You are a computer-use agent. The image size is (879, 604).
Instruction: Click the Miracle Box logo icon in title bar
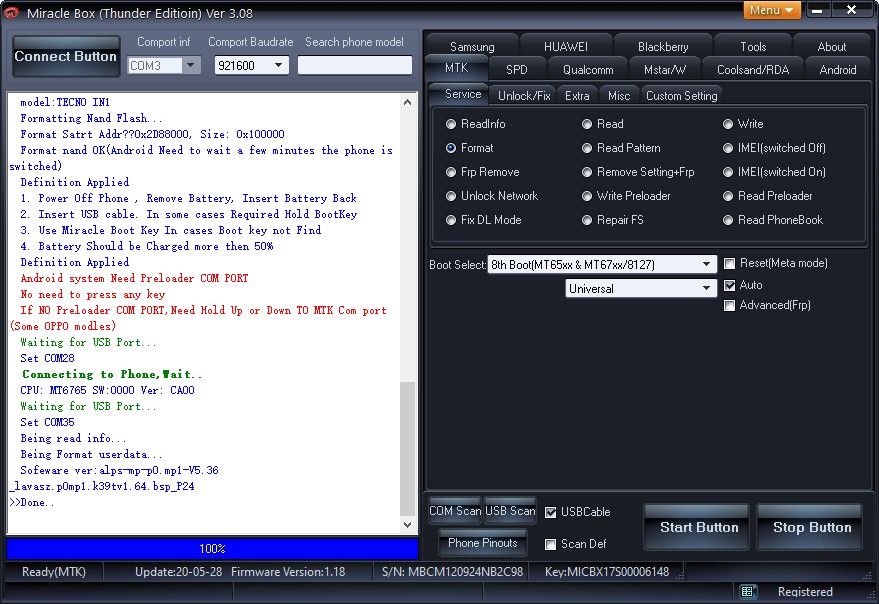coord(11,12)
